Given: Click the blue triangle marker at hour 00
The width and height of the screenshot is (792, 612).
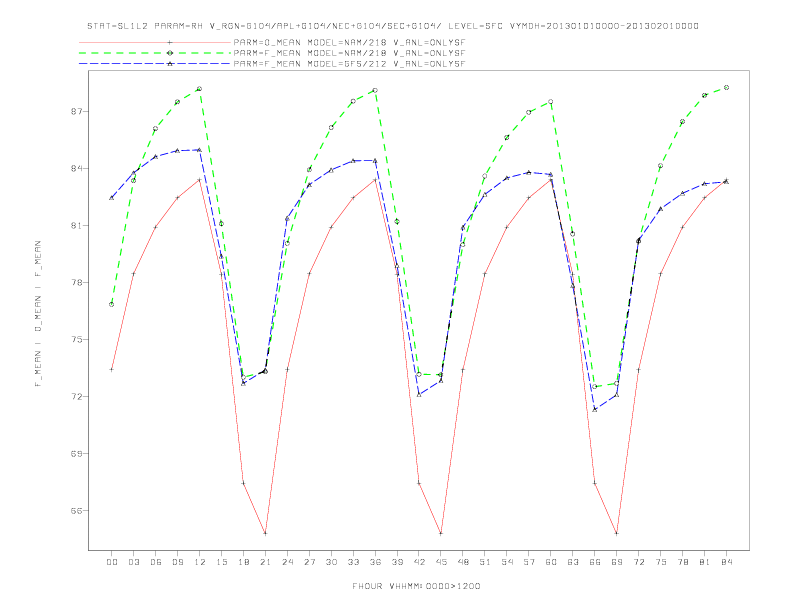Looking at the screenshot, I should [112, 197].
